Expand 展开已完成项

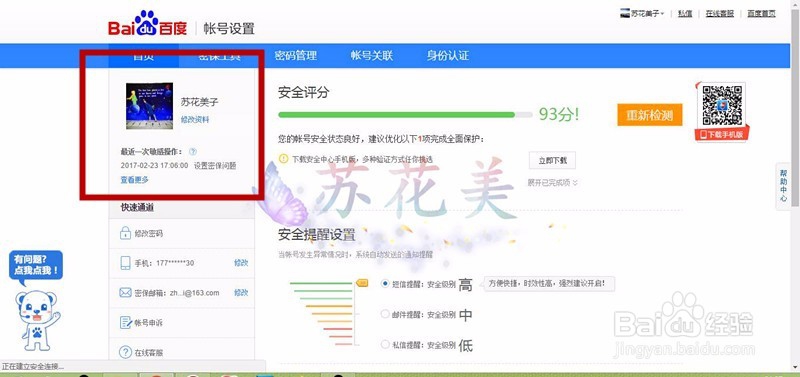click(x=553, y=183)
